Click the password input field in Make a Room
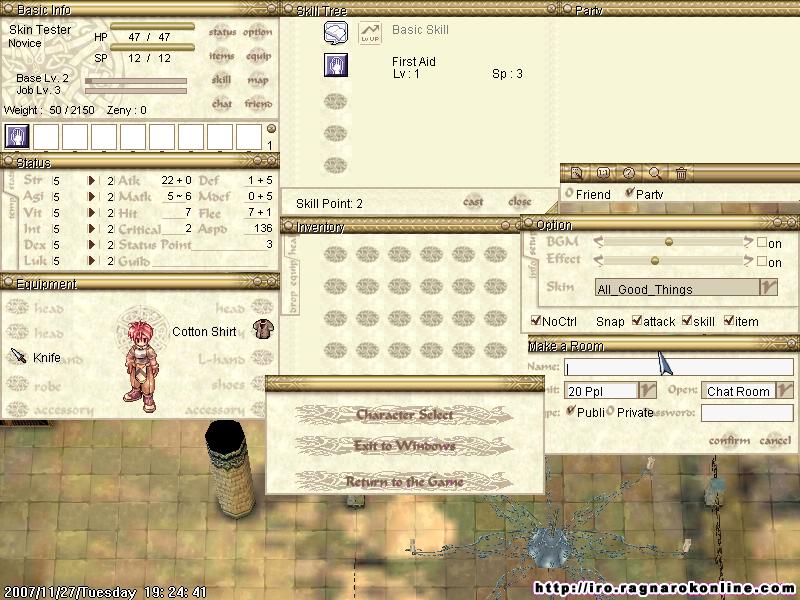The height and width of the screenshot is (600, 800). 747,413
